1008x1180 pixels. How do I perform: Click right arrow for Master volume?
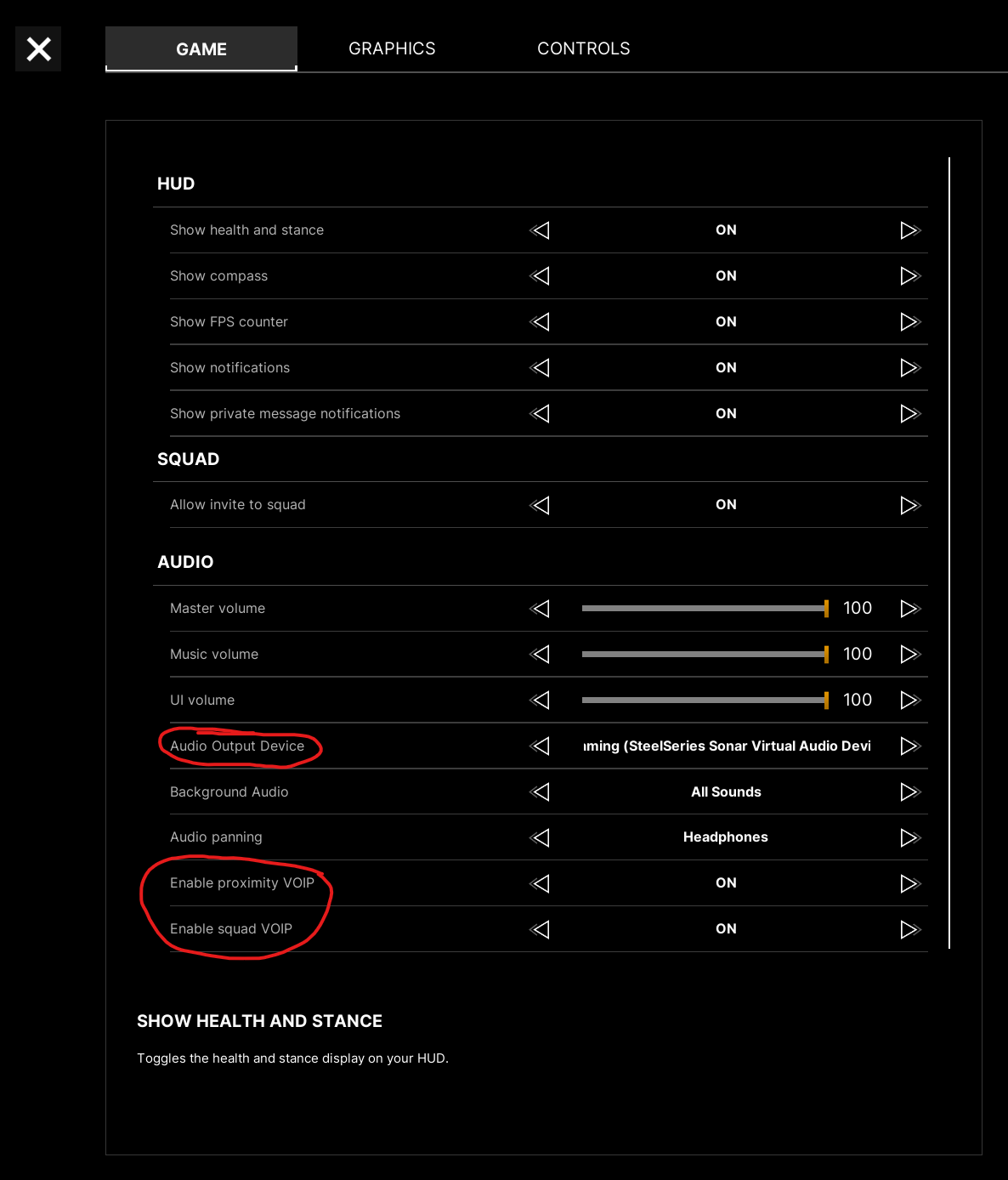pyautogui.click(x=910, y=609)
